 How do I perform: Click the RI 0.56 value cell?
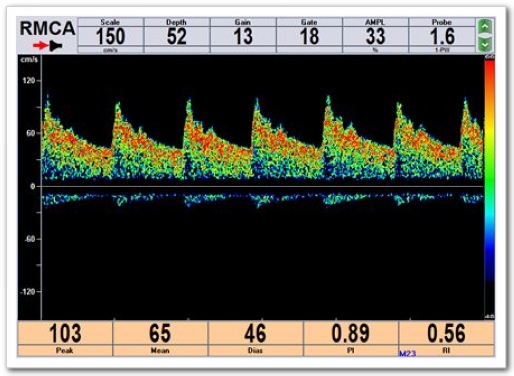pos(447,338)
